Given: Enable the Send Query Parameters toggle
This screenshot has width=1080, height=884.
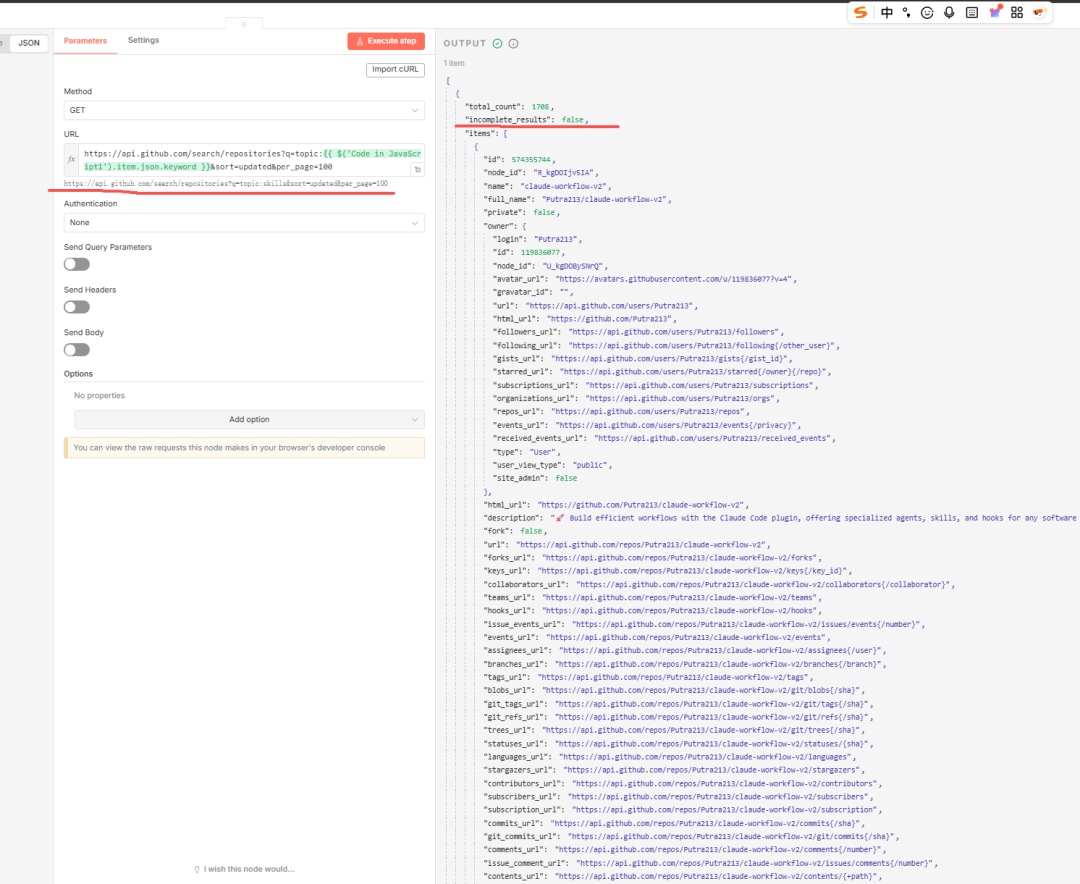Looking at the screenshot, I should (x=77, y=264).
